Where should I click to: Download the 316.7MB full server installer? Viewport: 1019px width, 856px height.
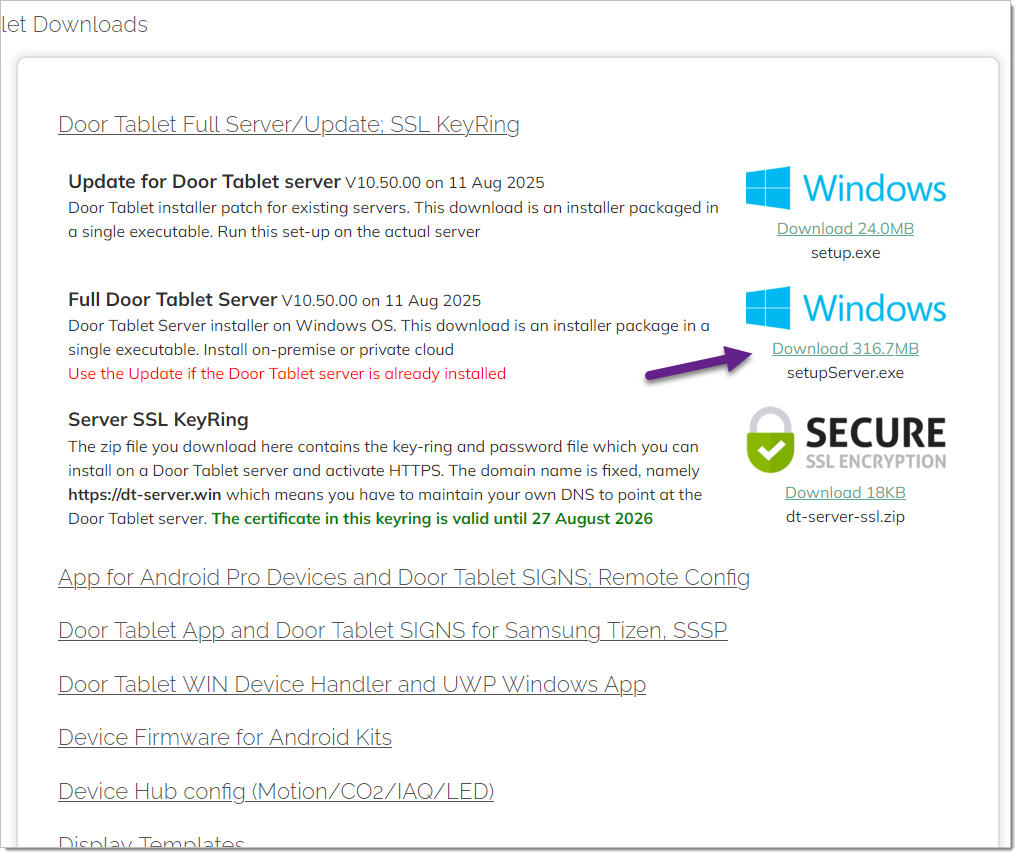tap(845, 349)
